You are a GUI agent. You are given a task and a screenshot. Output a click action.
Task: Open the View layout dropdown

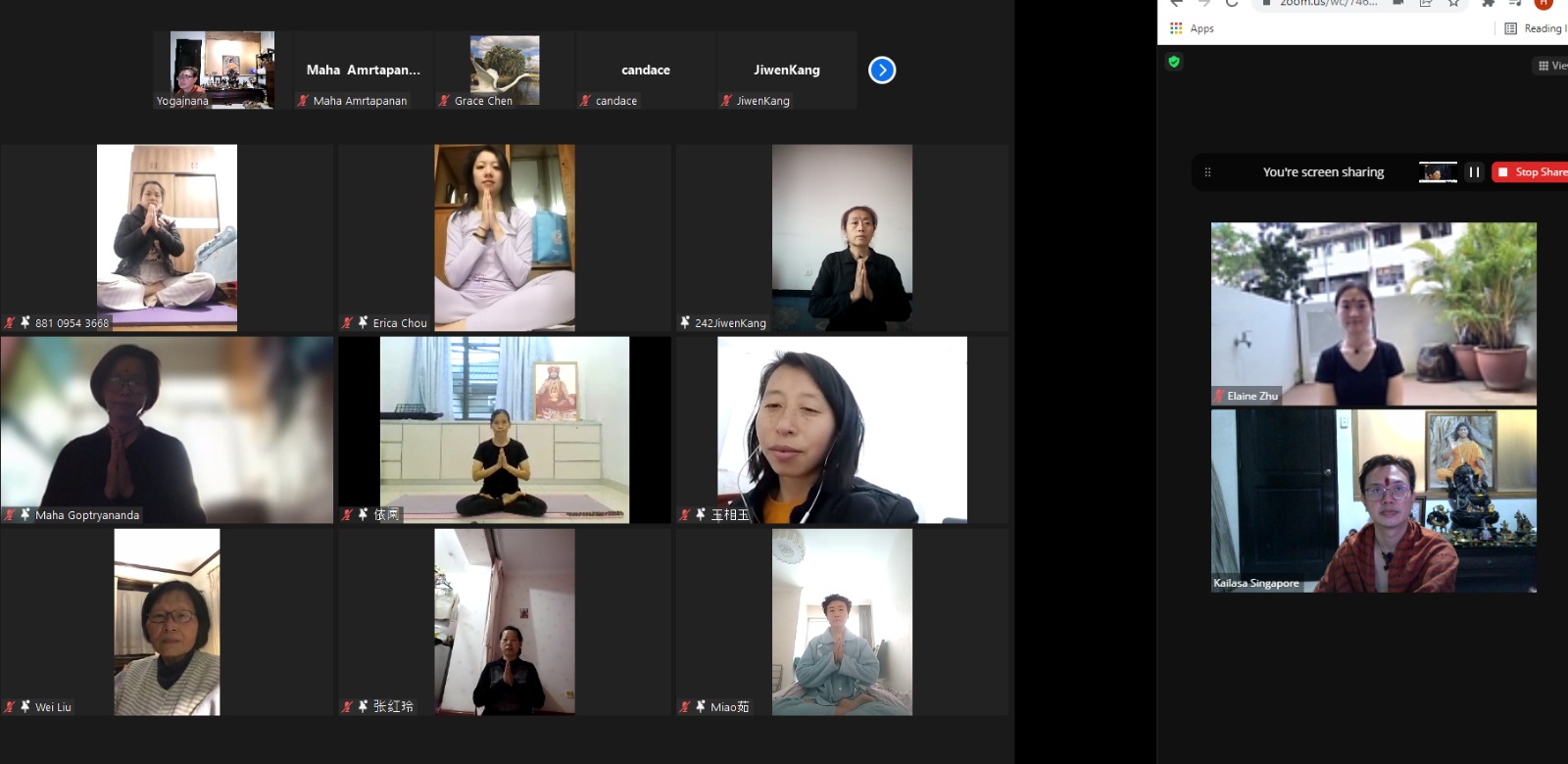tap(1551, 66)
